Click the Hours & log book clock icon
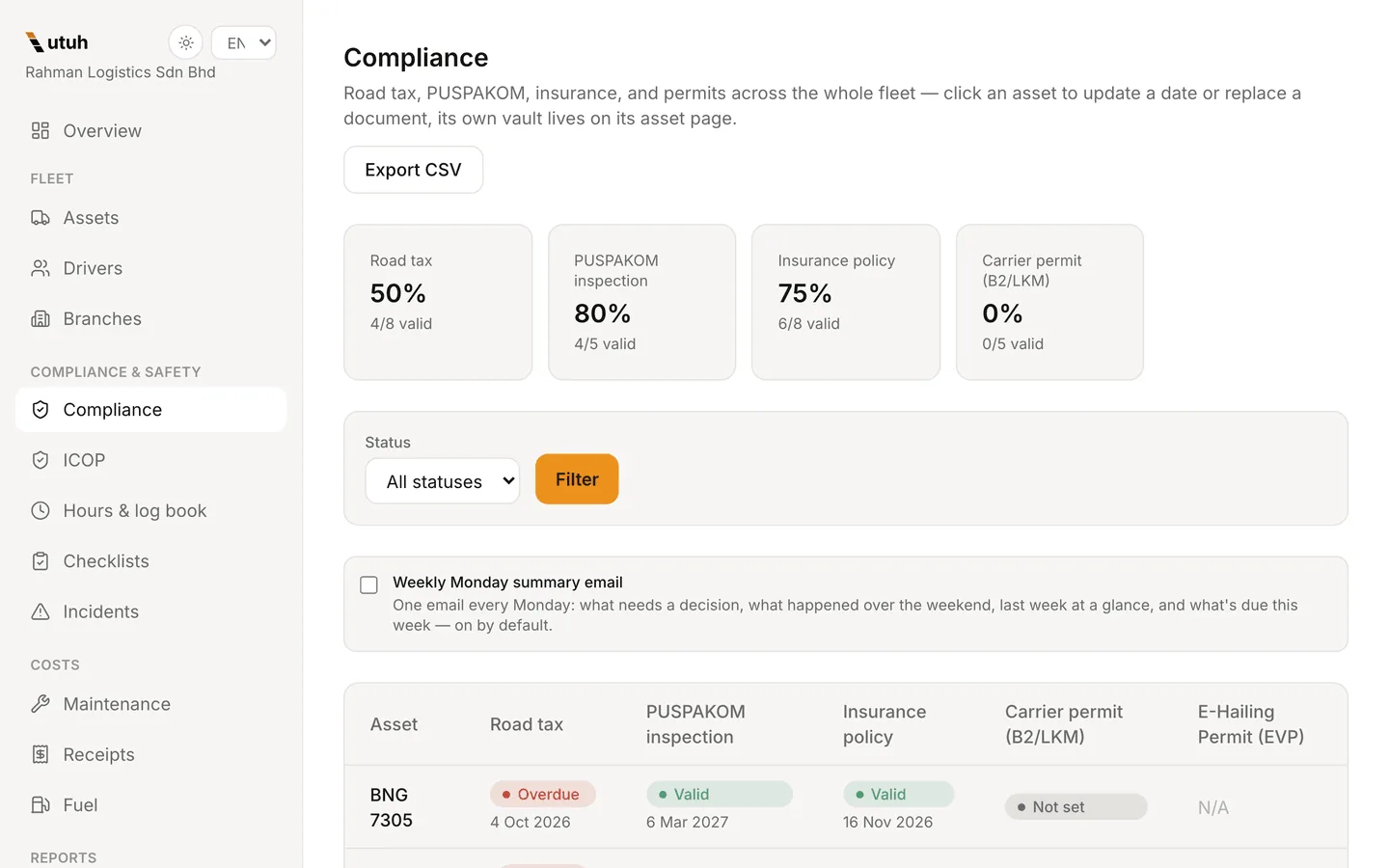Screen dimensions: 1389x868 point(41,510)
